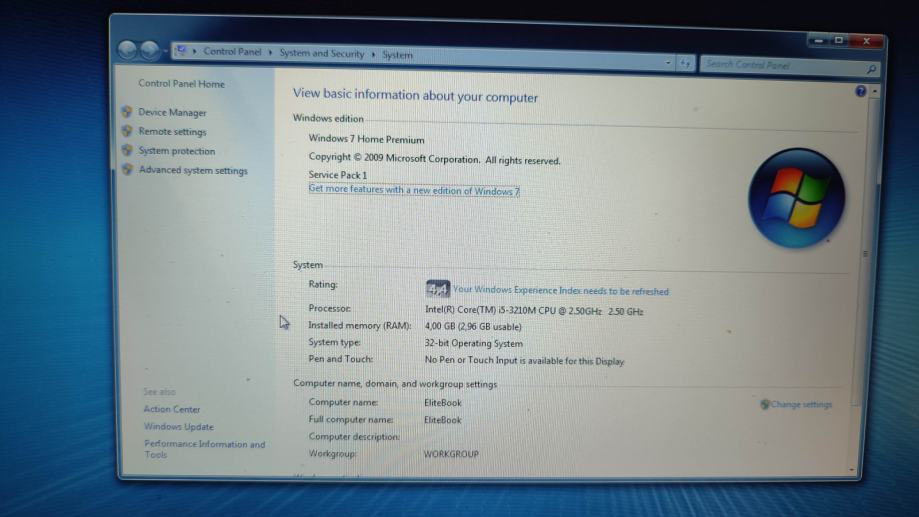
Task: Click the computer icon in the address bar
Action: [182, 50]
